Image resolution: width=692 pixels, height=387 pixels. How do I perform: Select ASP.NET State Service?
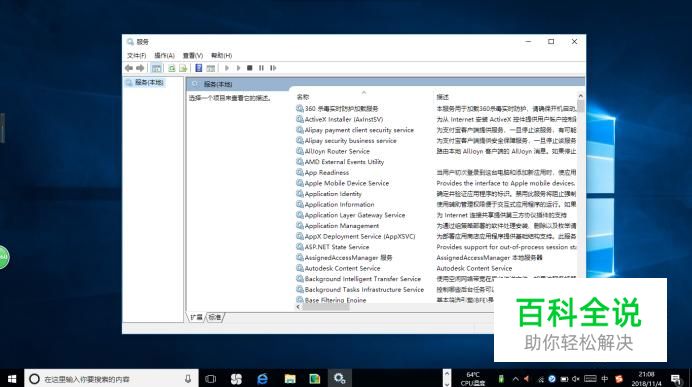coord(332,247)
